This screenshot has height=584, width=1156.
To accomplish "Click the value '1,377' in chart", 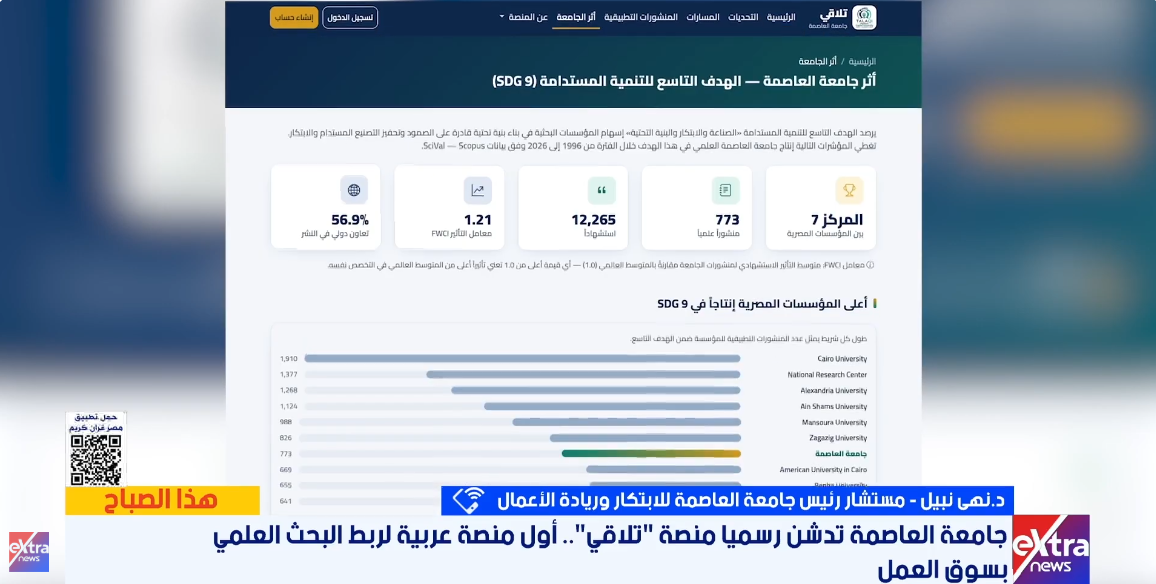I will click(288, 375).
